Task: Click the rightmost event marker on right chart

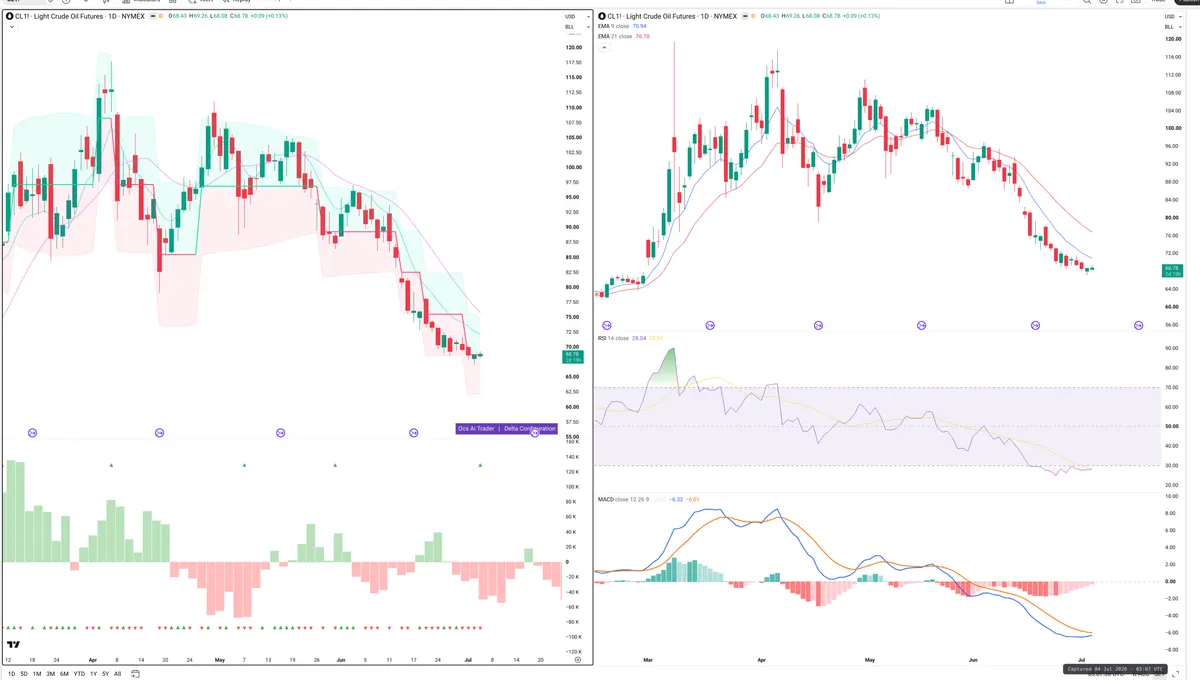Action: (x=1138, y=325)
